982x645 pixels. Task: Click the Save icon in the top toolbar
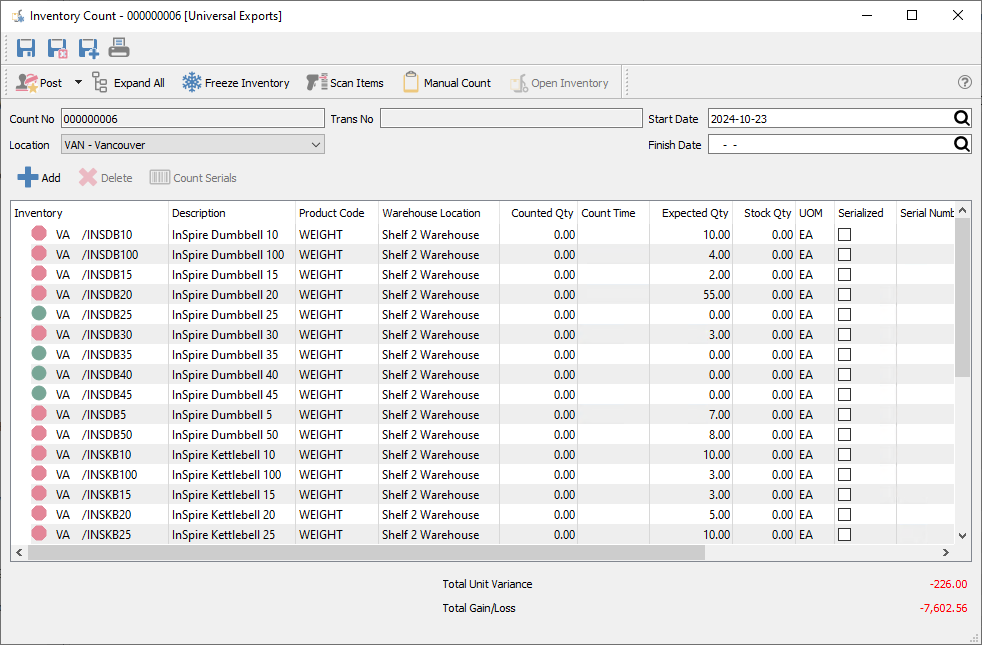pyautogui.click(x=27, y=48)
